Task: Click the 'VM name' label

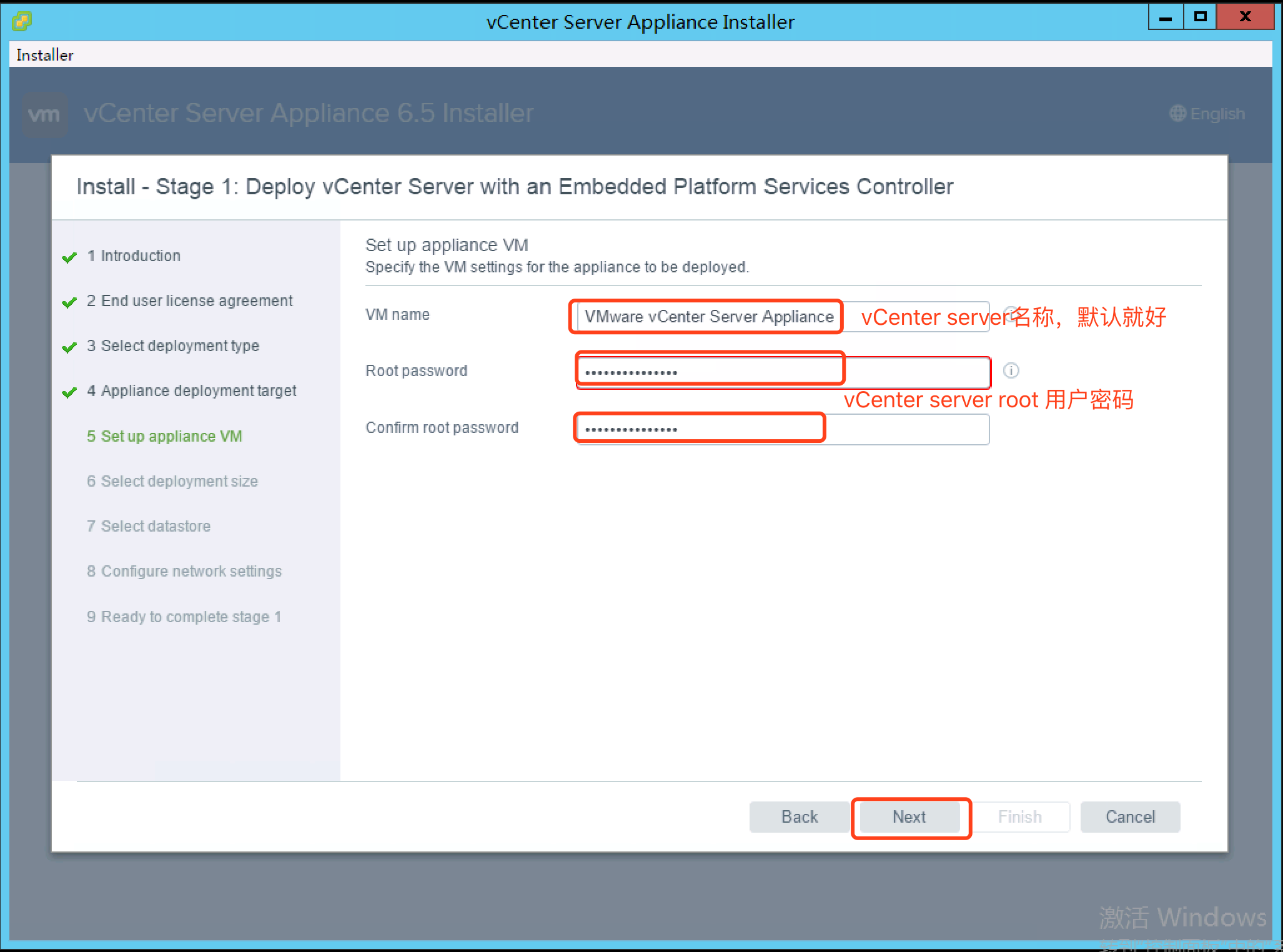Action: point(397,315)
